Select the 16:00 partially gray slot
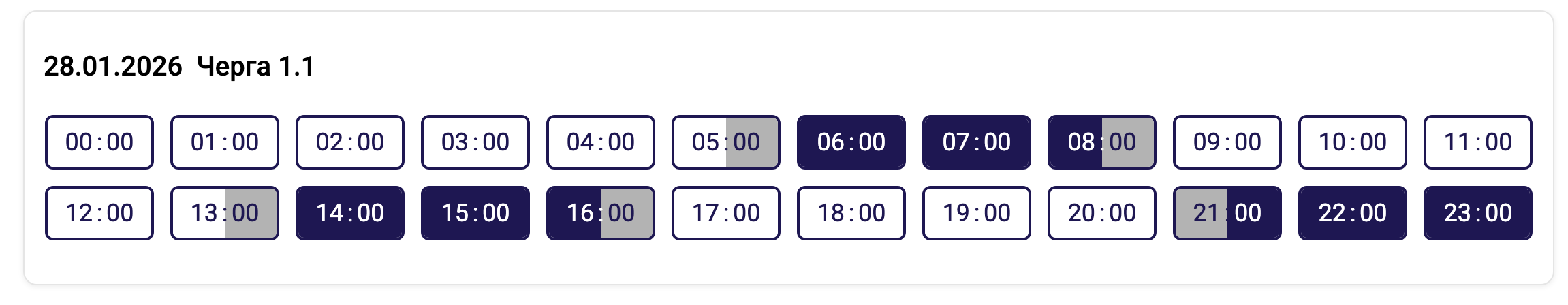Viewport: 1568px width, 305px height. tap(601, 213)
